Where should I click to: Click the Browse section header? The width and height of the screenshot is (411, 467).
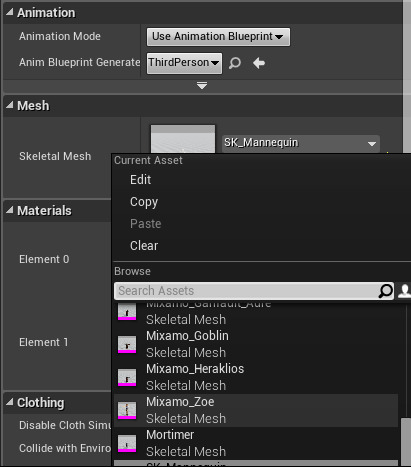(132, 271)
